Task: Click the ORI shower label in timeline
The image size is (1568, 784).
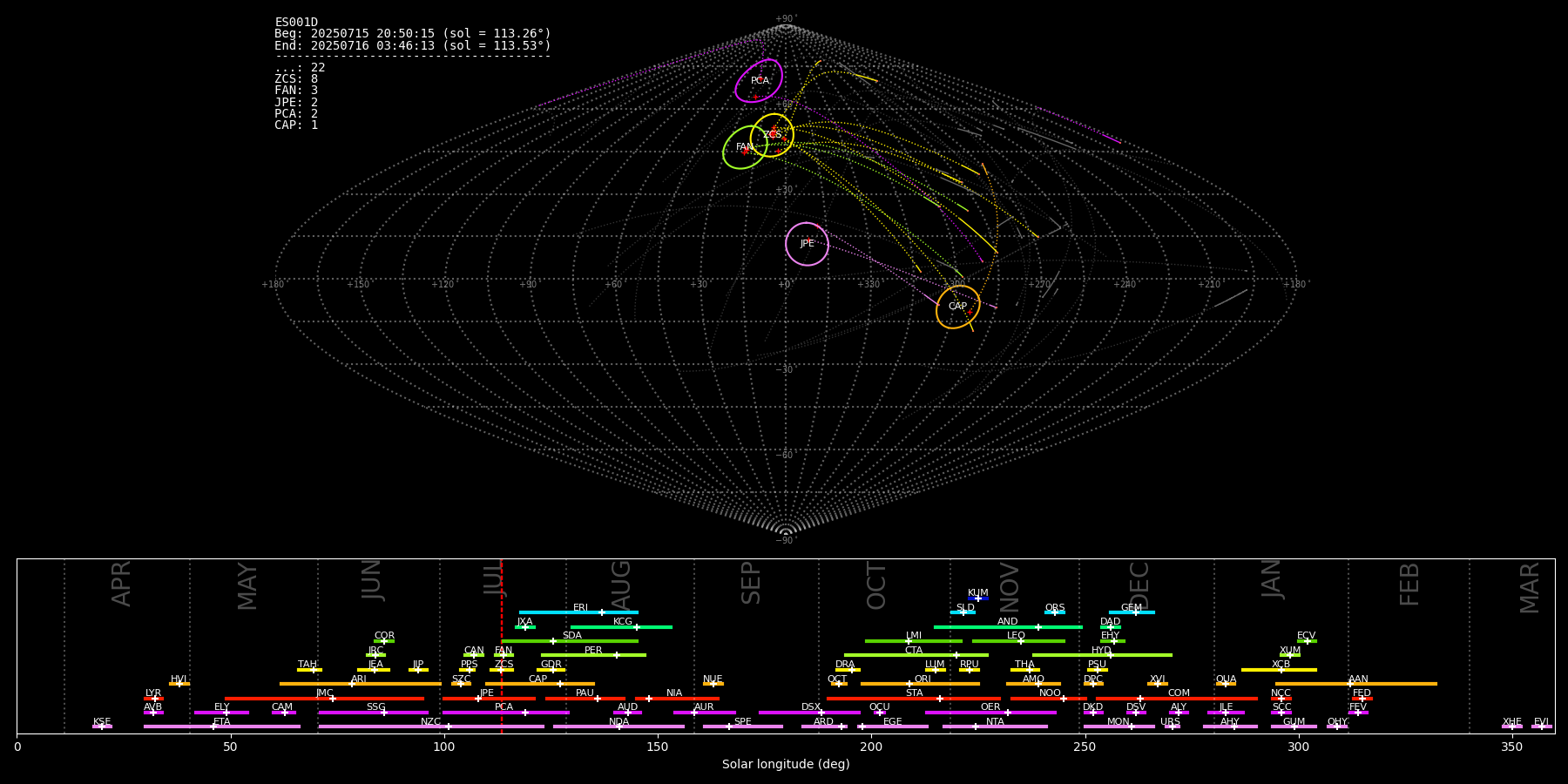Action: [x=923, y=679]
